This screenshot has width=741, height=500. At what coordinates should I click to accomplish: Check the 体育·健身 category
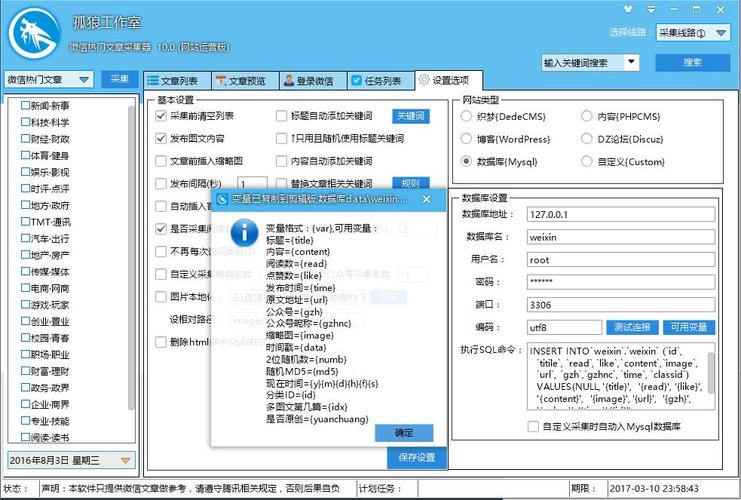(x=26, y=155)
